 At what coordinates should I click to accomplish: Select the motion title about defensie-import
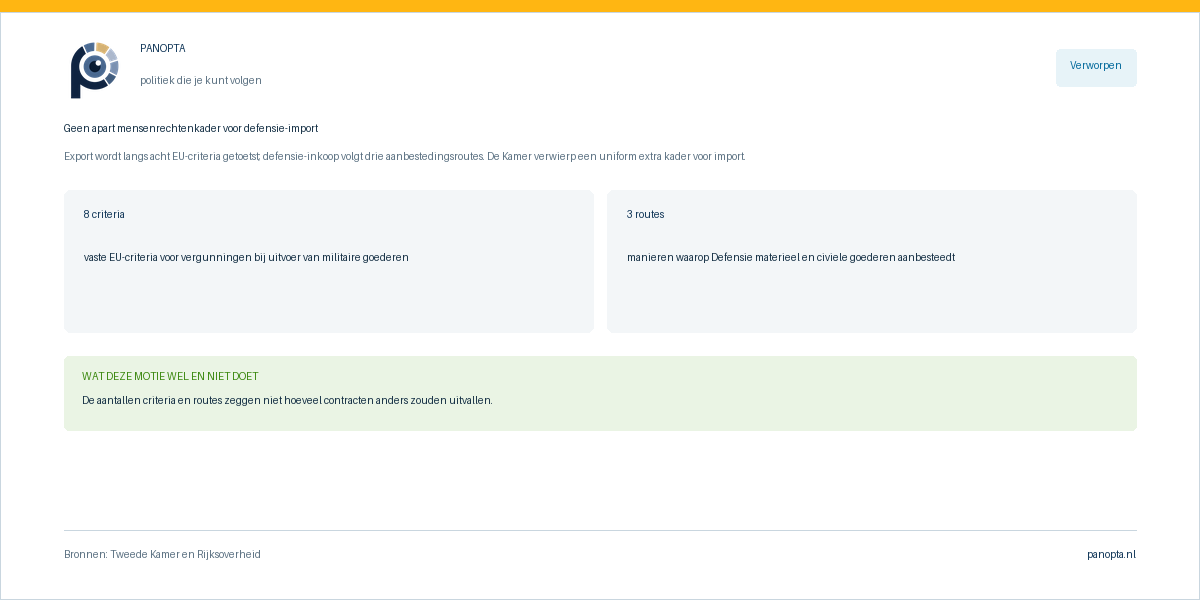[191, 128]
